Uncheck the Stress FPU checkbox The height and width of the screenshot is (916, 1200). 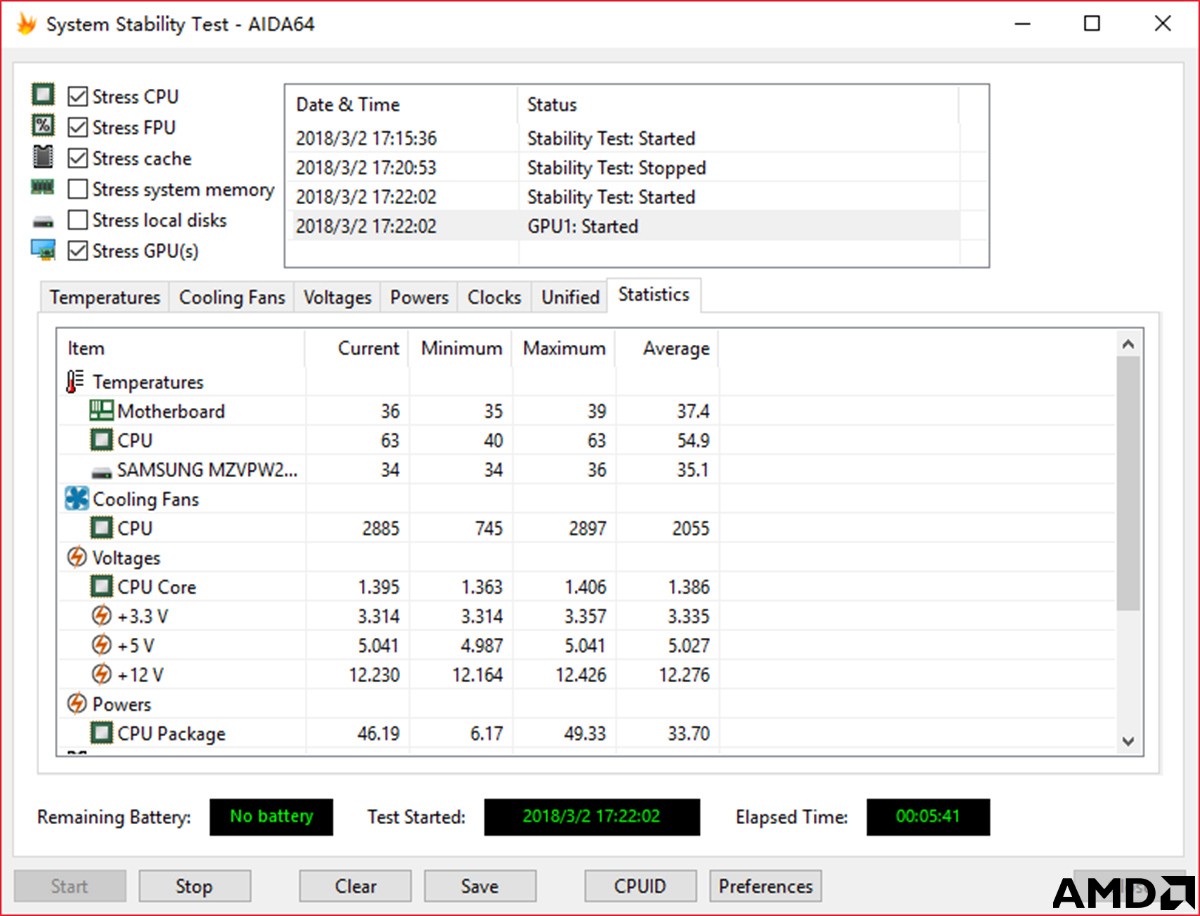77,128
